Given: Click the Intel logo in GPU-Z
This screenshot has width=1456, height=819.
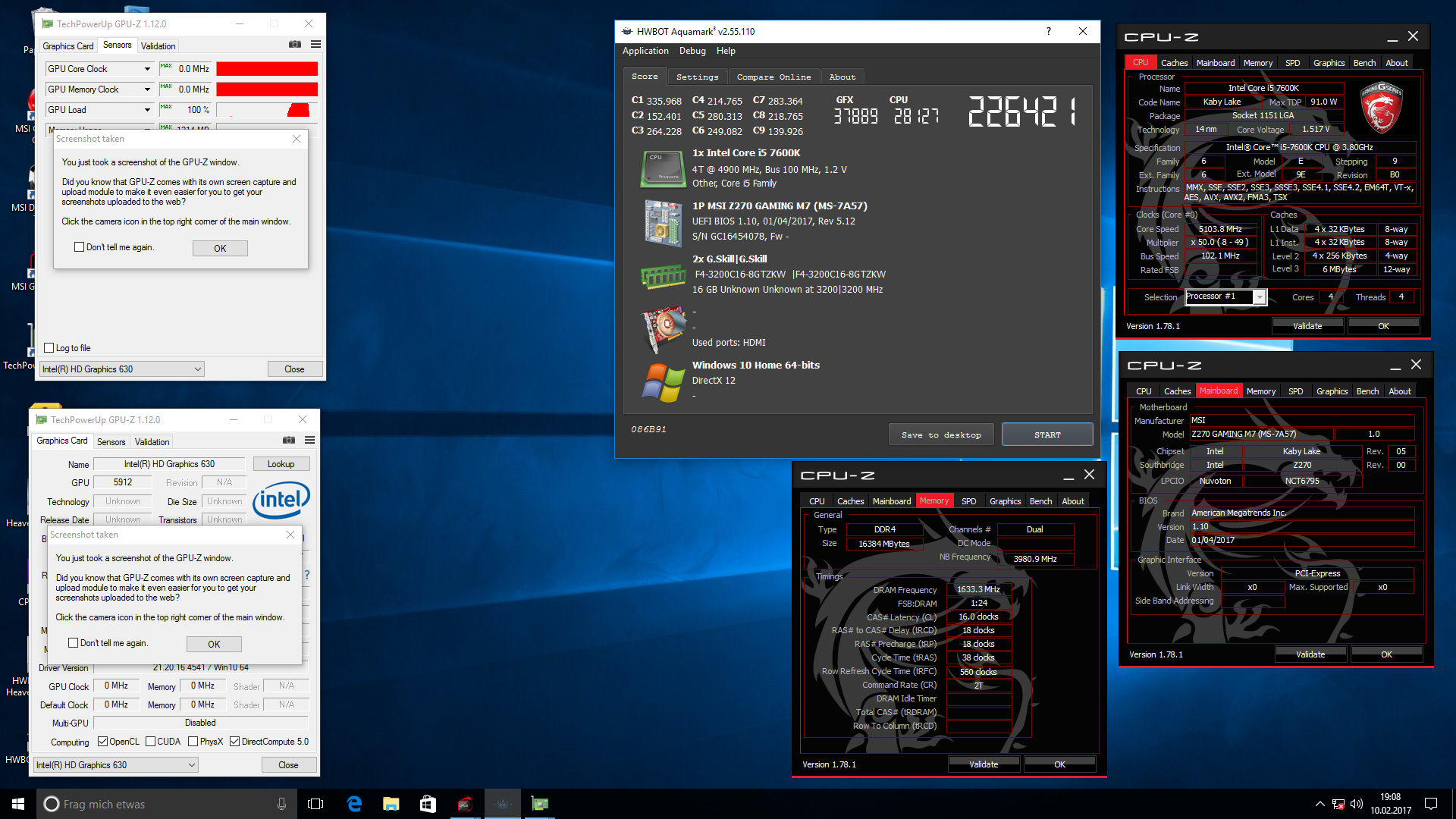Looking at the screenshot, I should point(281,500).
